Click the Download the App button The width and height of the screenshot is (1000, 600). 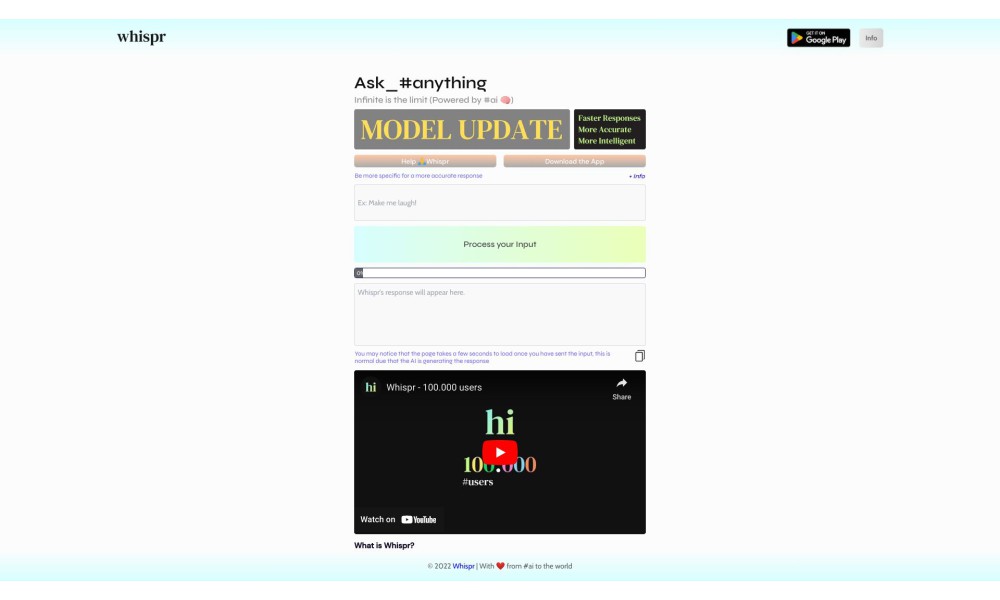tap(574, 161)
